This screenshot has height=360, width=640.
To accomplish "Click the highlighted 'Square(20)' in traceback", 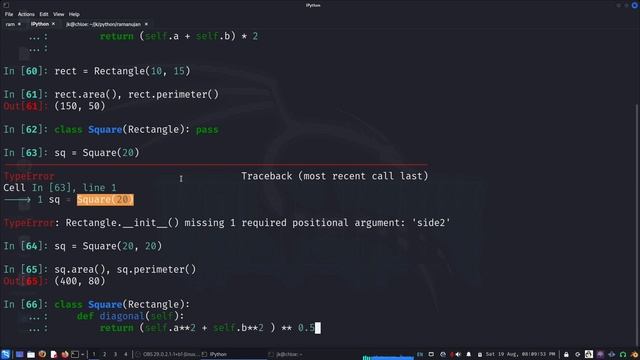I will coord(105,200).
